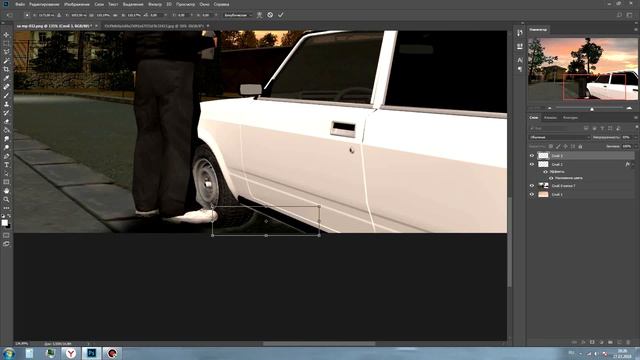Open Yandex Browser from the taskbar
This screenshot has width=640, height=360.
tap(71, 353)
